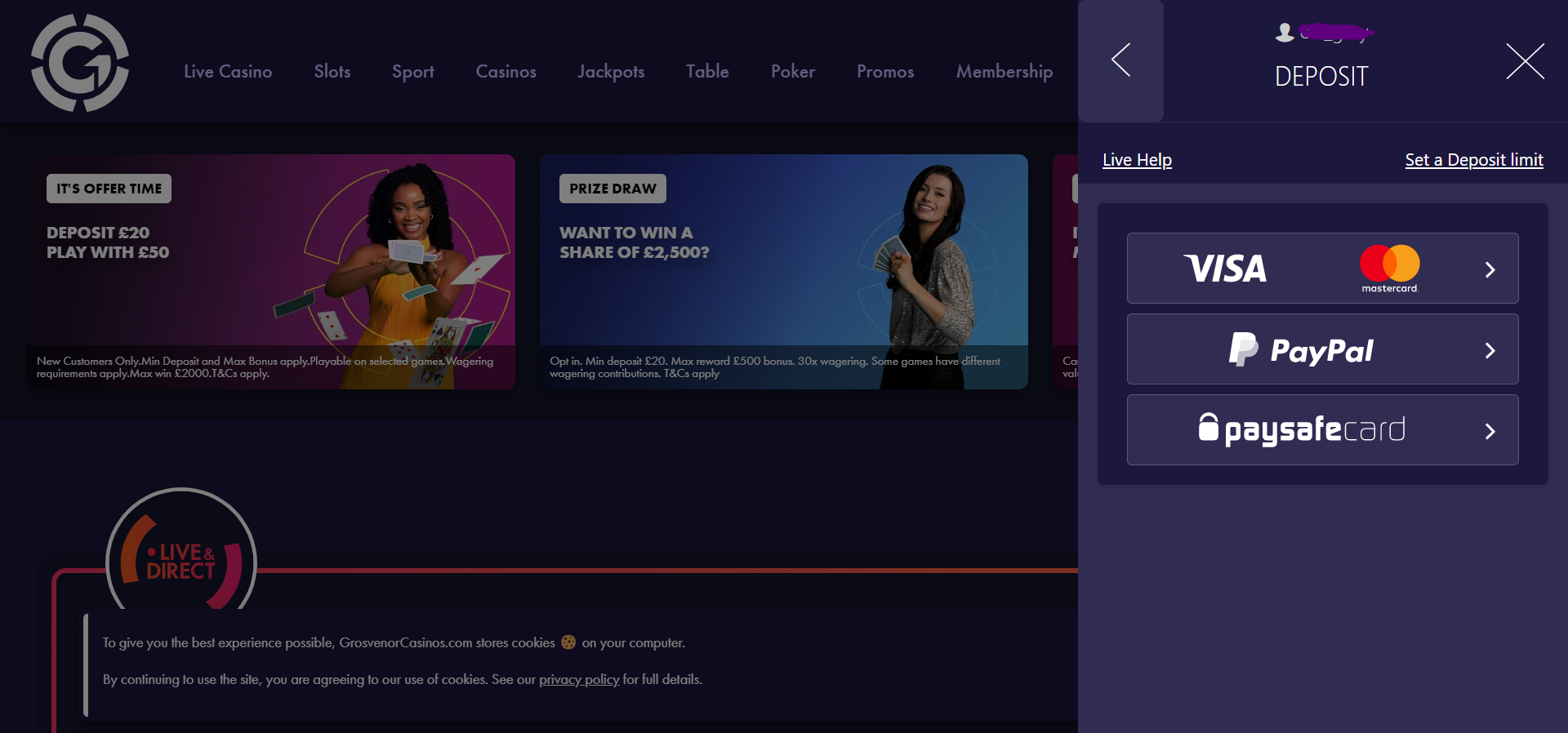
Task: Open the Membership menu item
Action: tap(1004, 72)
